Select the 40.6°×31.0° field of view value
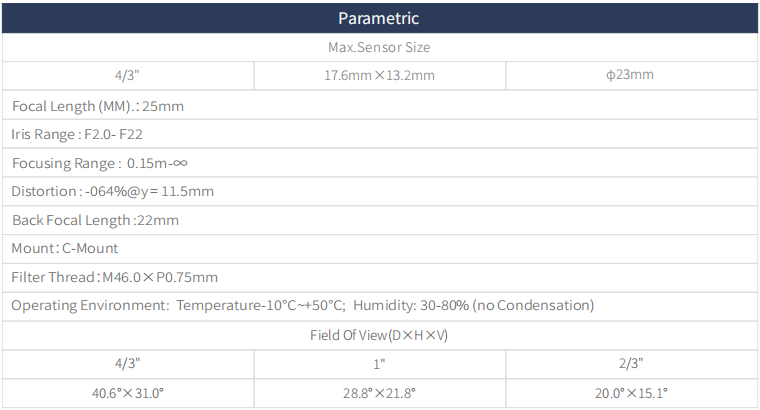 (x=127, y=393)
